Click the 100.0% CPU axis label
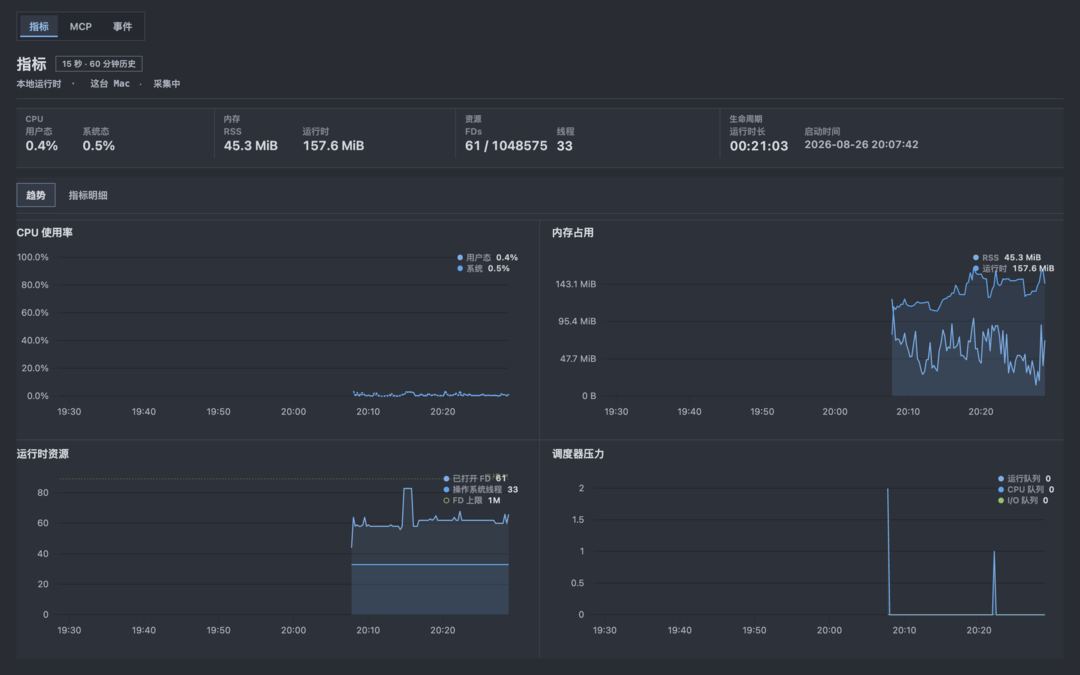Screen dimensions: 1080x675 33,257
